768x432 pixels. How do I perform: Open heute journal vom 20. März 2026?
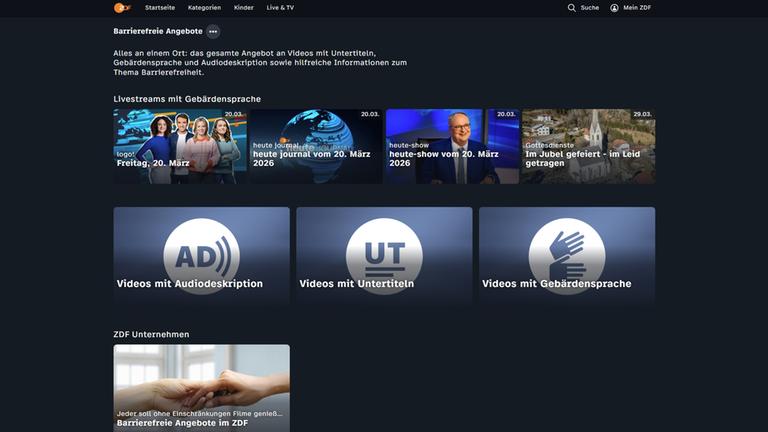pos(316,146)
